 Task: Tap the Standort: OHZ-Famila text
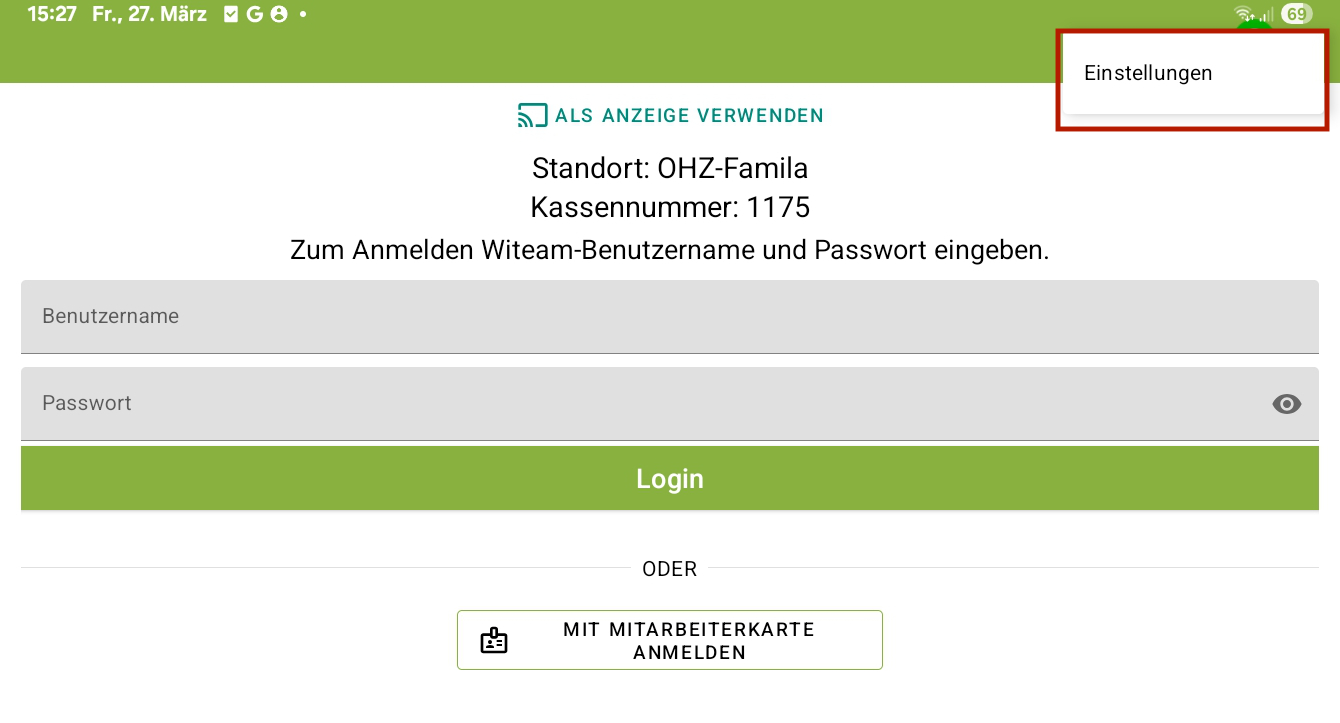point(670,168)
